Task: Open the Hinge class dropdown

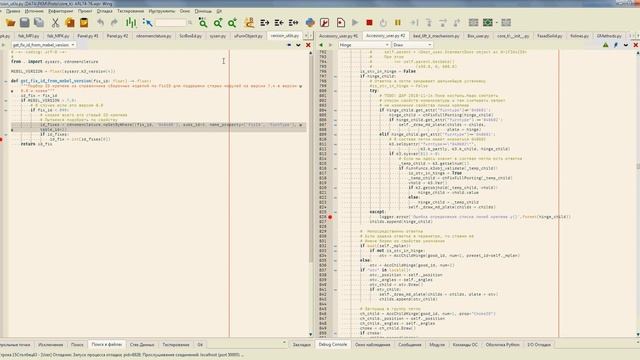Action: (364, 45)
